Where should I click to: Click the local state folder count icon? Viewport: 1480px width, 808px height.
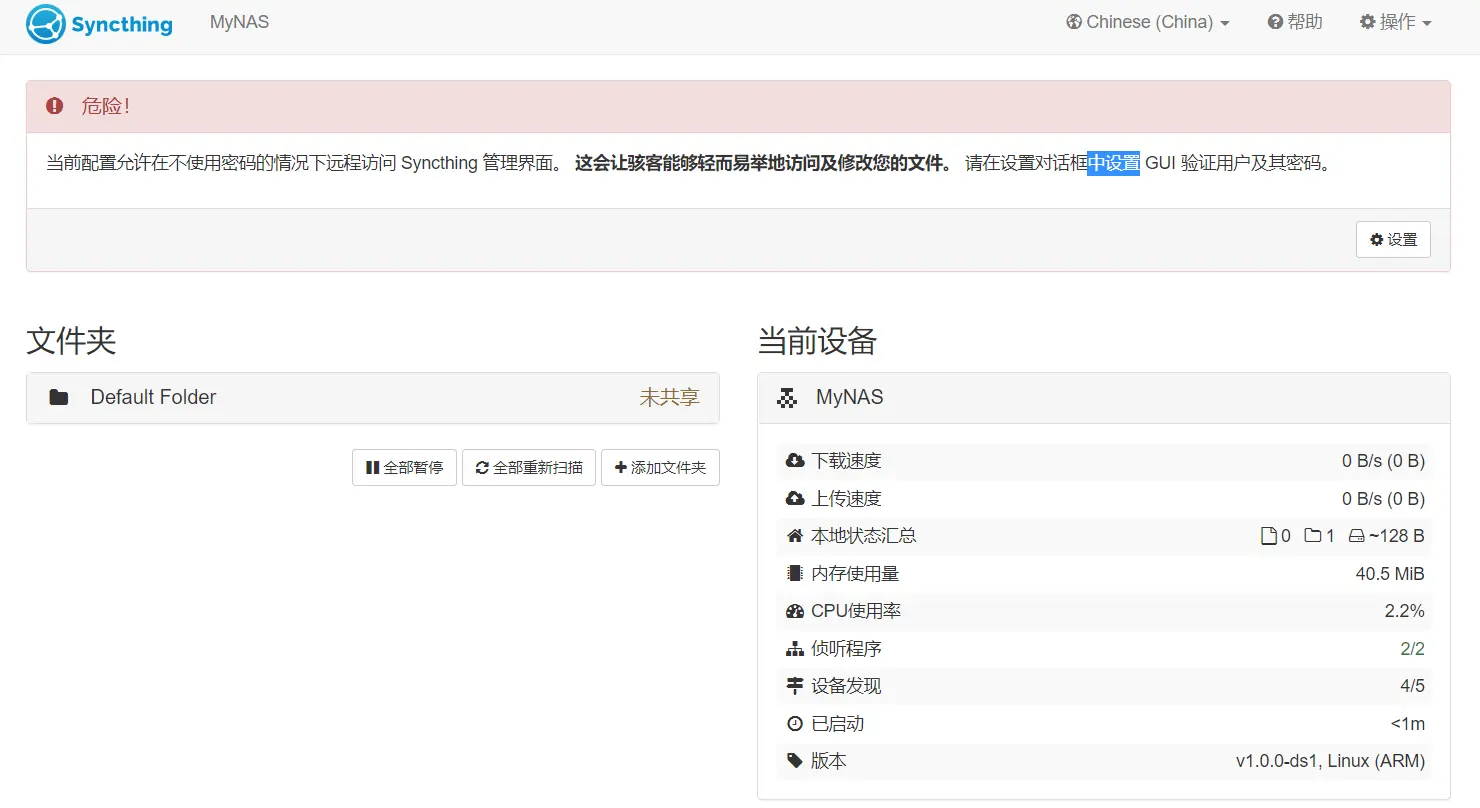1313,536
